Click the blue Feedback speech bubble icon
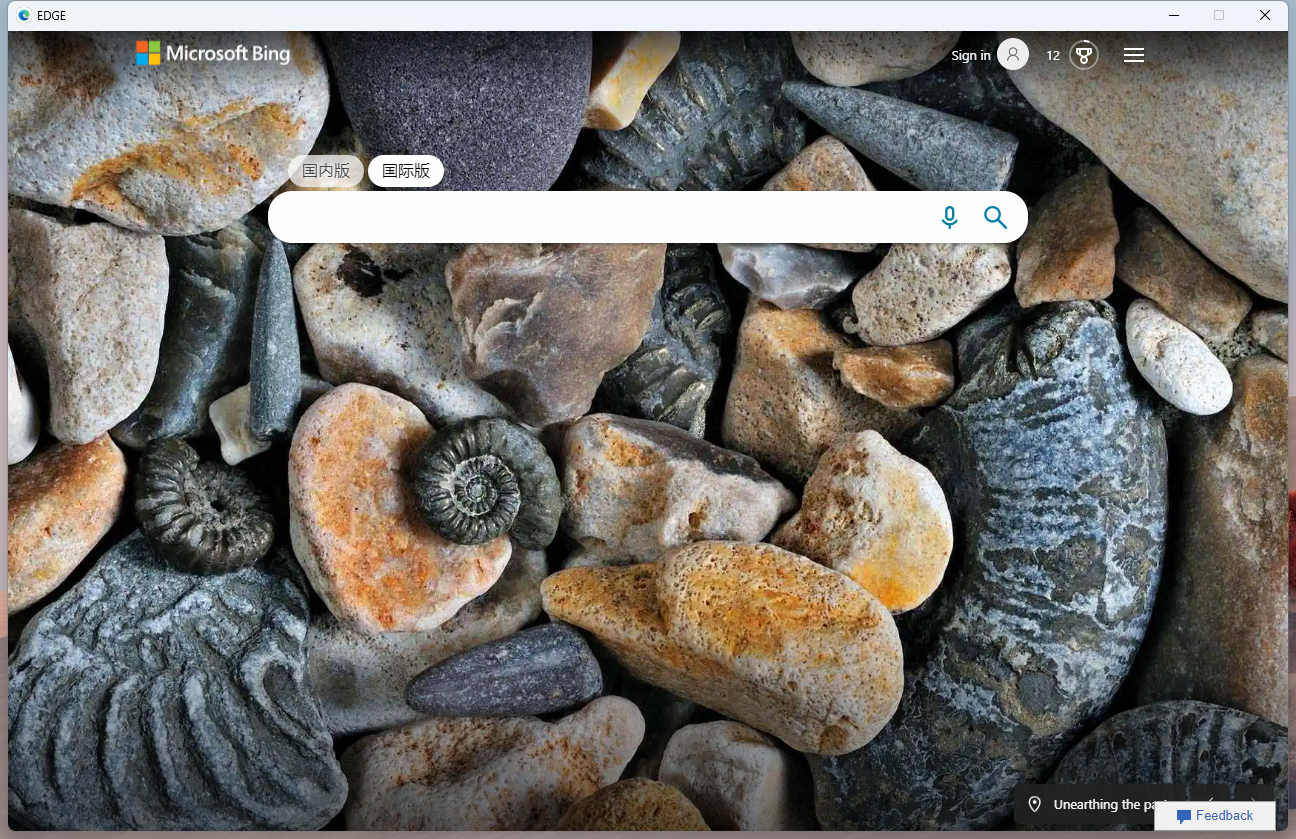 (x=1184, y=816)
